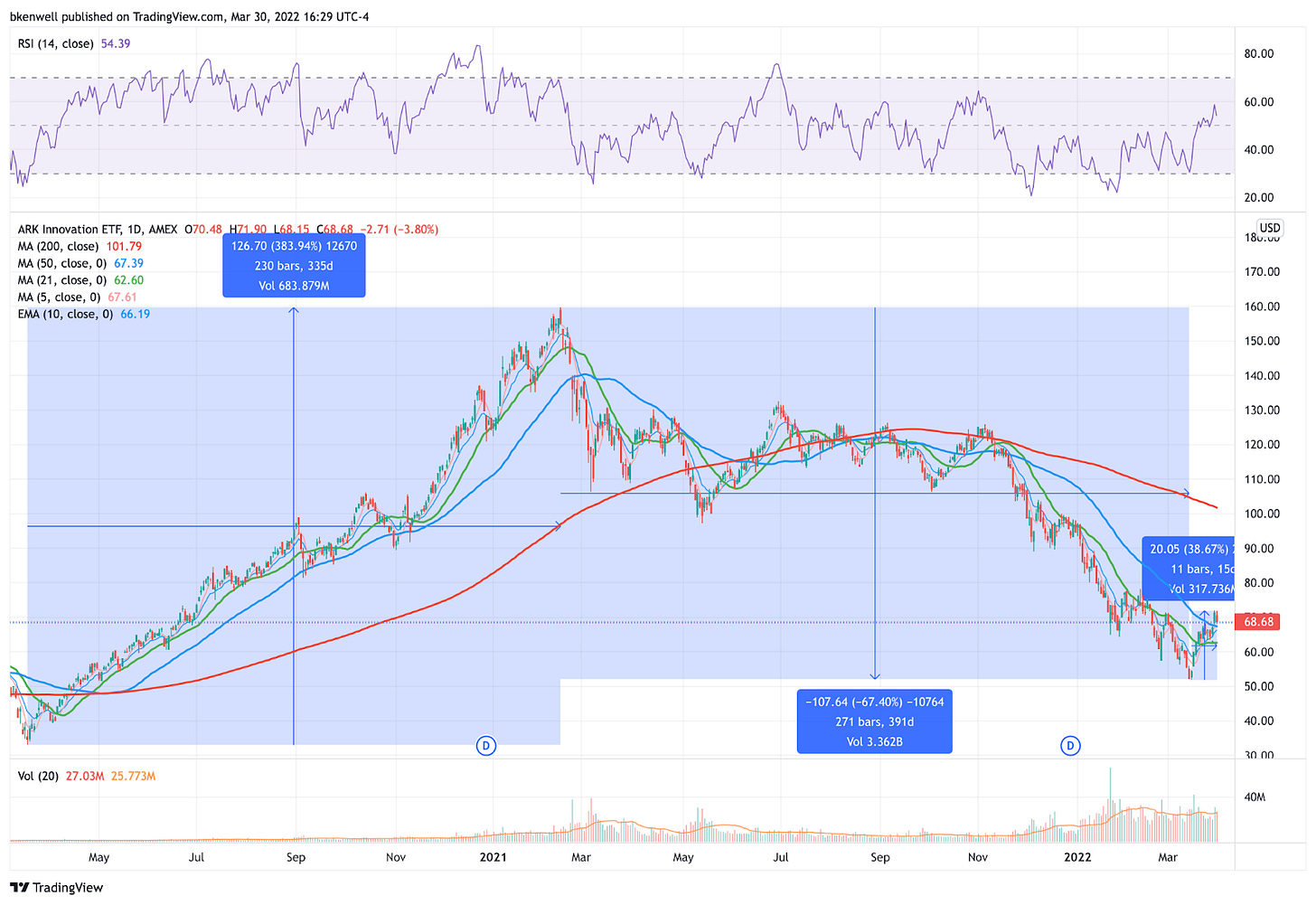Click the RSI axis 20.00 label
Viewport: 1316px width, 905px height.
pos(1258,197)
